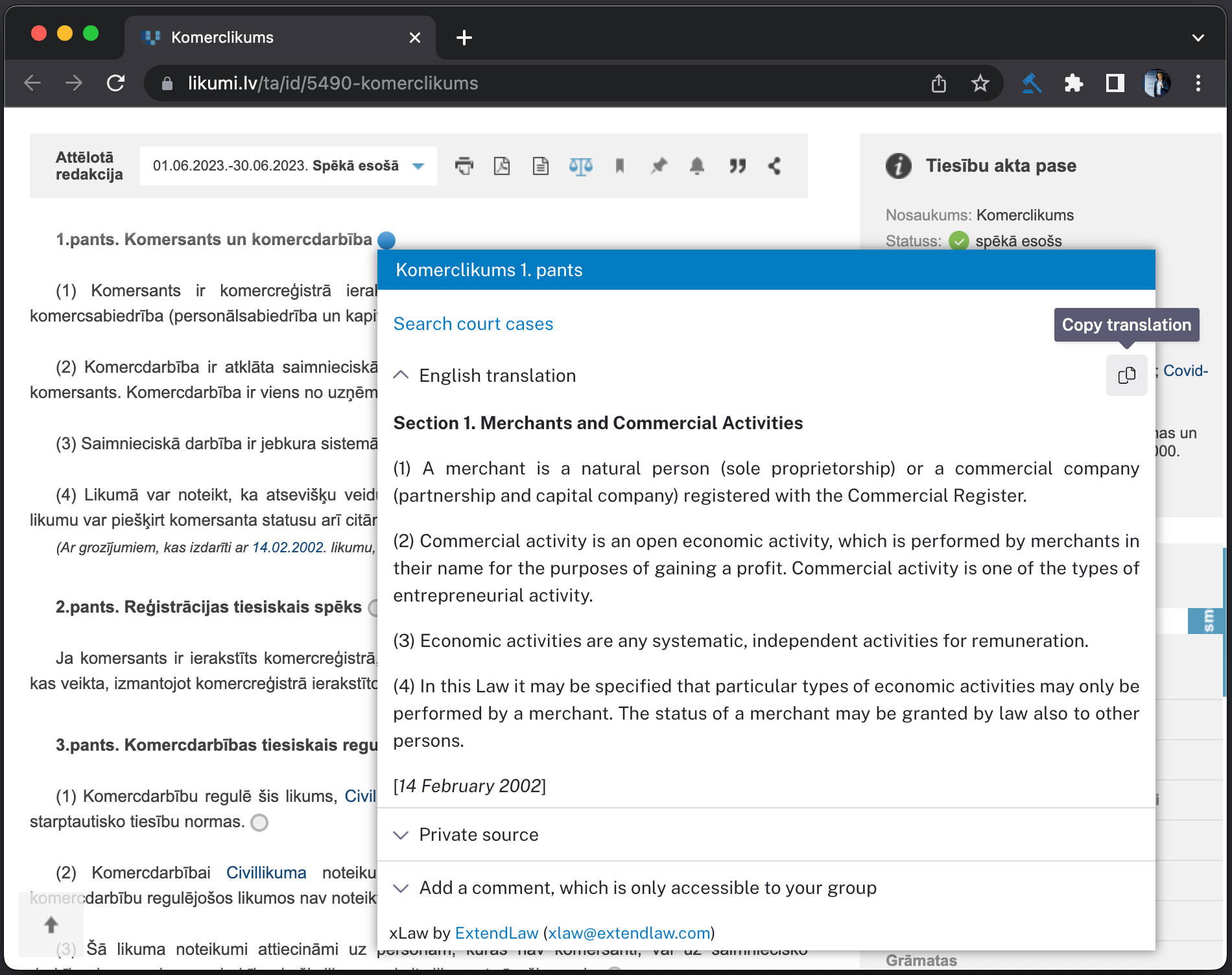1232x975 pixels.
Task: Collapse the English translation section
Action: click(x=401, y=375)
